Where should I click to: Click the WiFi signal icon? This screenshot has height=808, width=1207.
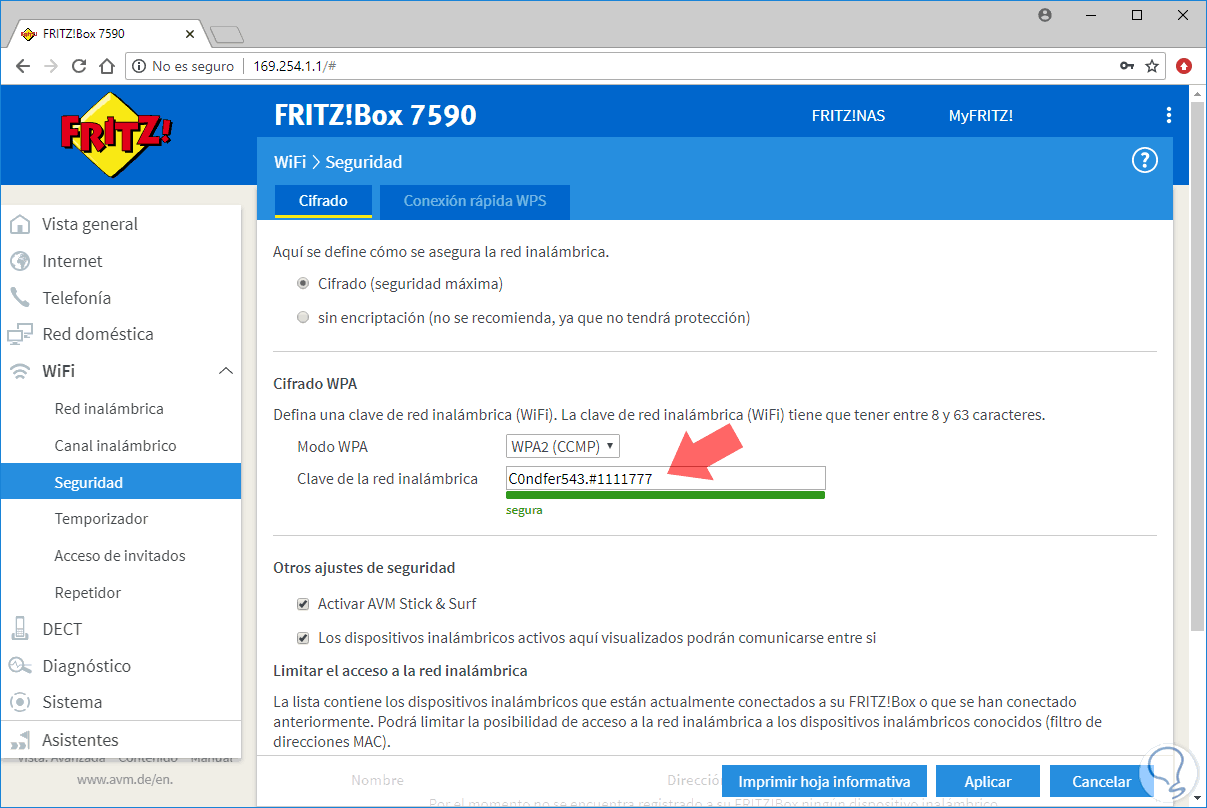[x=20, y=371]
